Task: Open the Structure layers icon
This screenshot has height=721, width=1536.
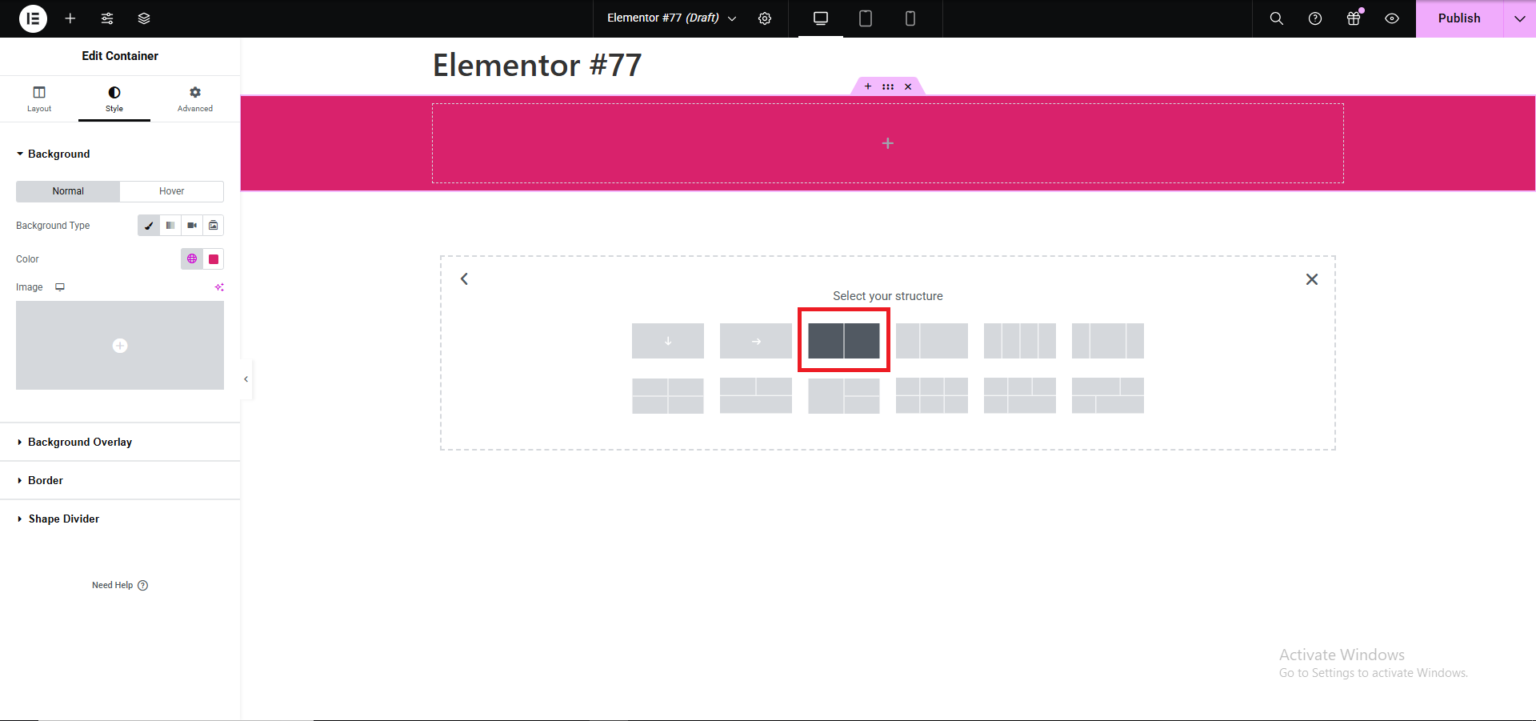Action: click(x=144, y=18)
